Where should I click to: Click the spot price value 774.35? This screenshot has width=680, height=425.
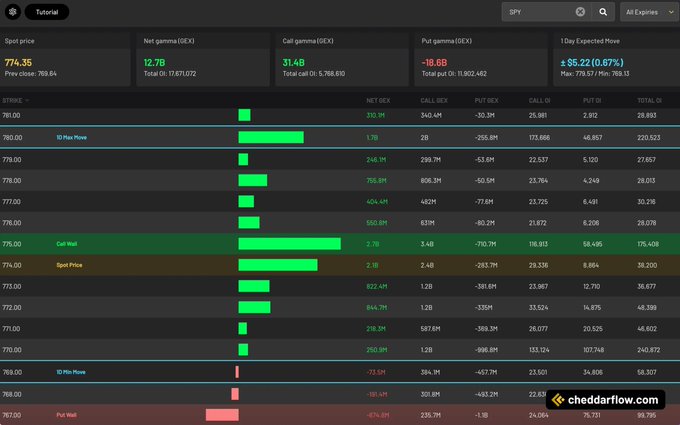(18, 62)
